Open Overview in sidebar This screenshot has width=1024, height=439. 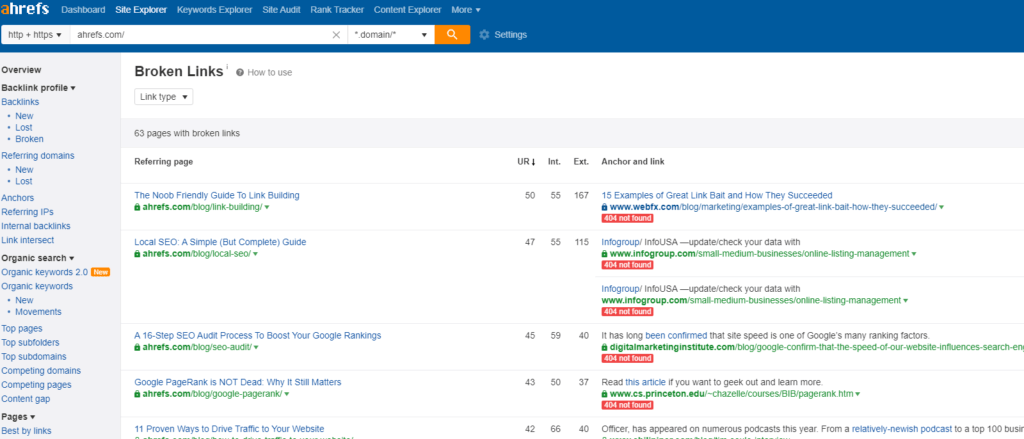(x=22, y=70)
